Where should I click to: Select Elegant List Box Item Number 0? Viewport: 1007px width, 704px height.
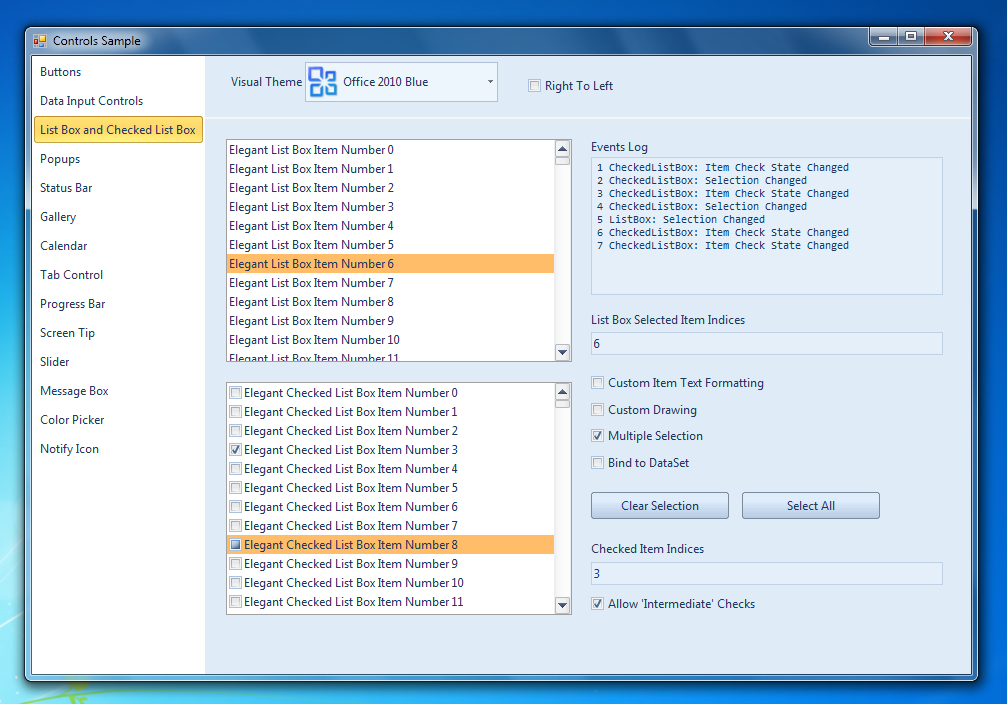click(390, 150)
